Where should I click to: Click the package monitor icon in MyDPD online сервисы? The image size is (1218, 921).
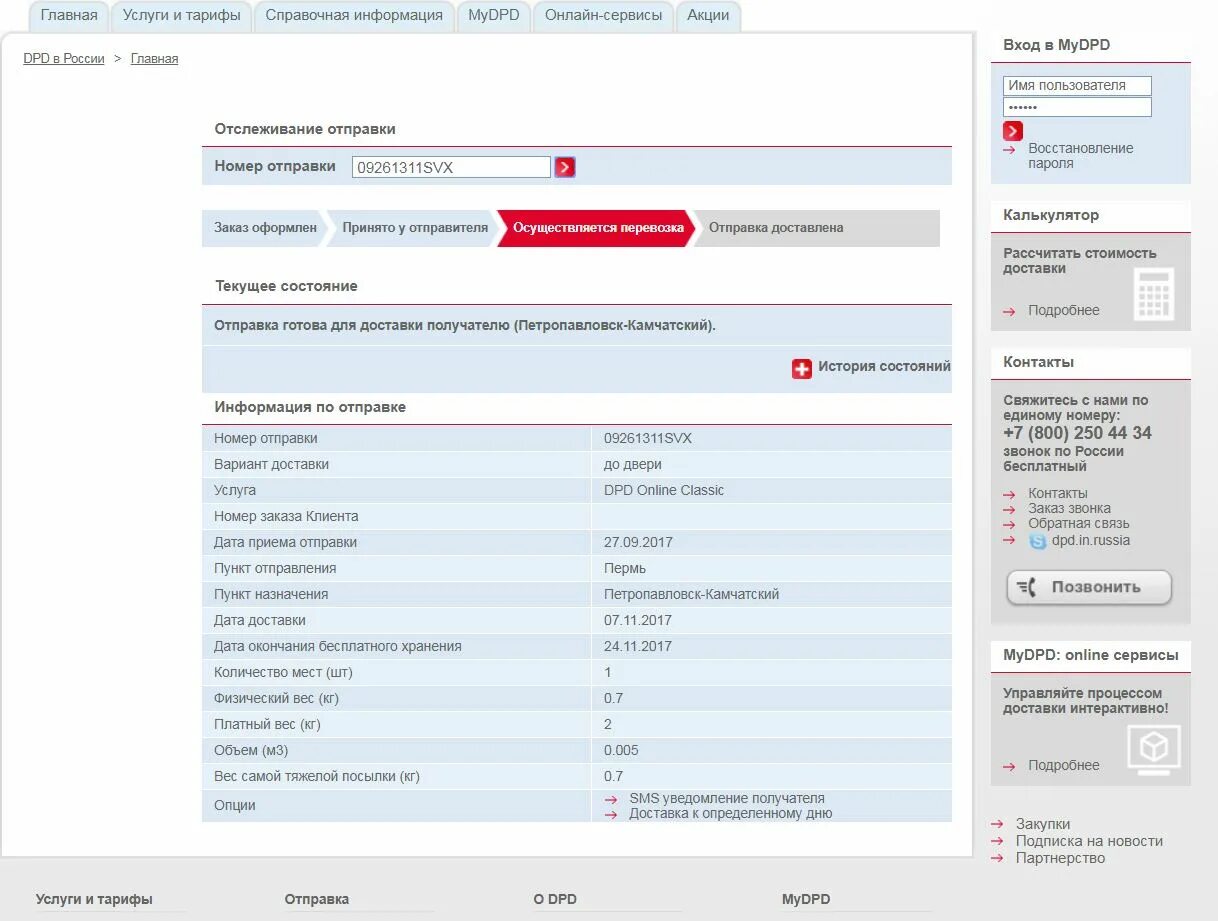(1154, 750)
